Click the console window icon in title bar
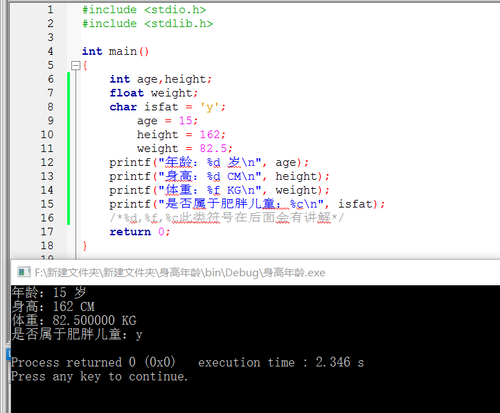Viewport: 500px width, 413px height. [x=24, y=272]
